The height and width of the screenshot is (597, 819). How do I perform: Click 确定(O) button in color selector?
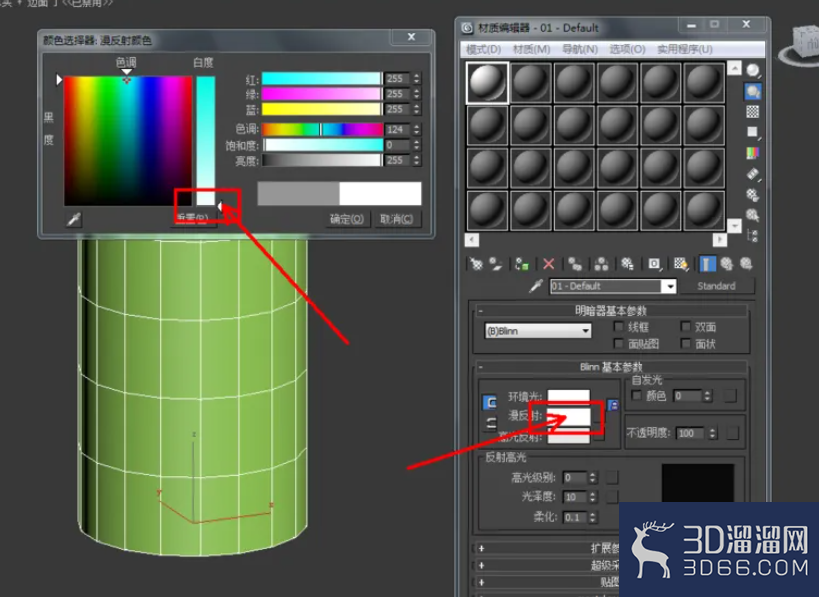(x=347, y=219)
